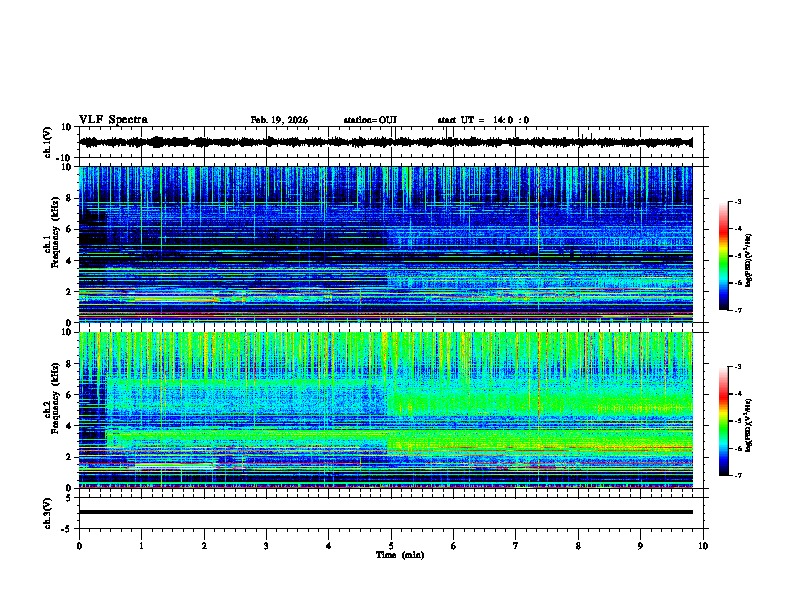Click time axis tick label "5"
The width and height of the screenshot is (792, 612).
391,546
